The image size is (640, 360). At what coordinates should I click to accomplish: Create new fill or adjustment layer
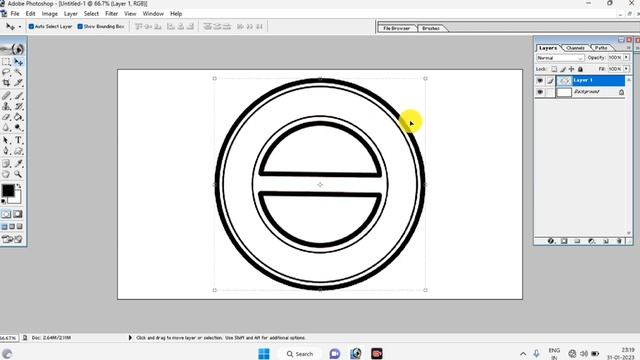point(591,241)
